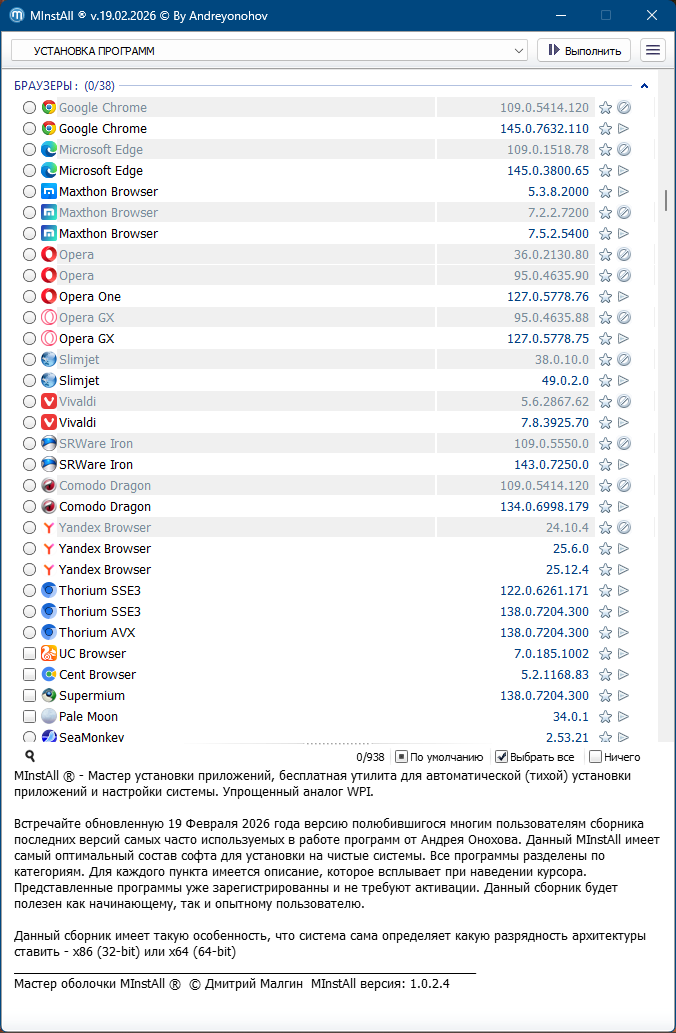Run install arrow for Thorium AVX

tap(623, 633)
